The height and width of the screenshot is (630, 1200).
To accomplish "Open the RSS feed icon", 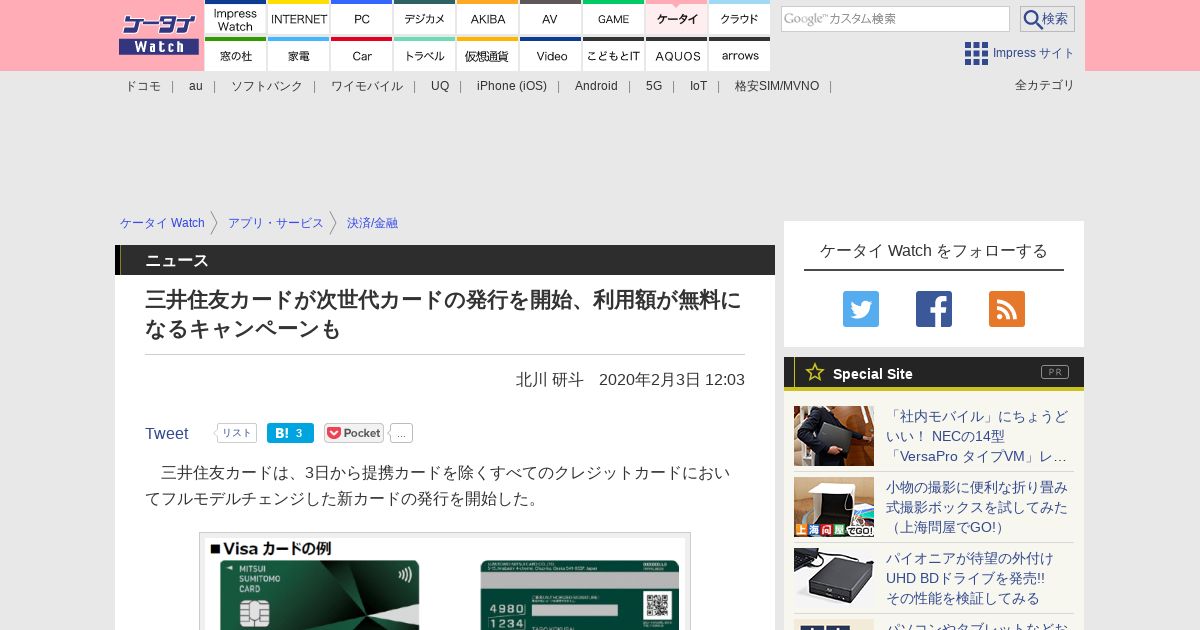I will point(1007,309).
